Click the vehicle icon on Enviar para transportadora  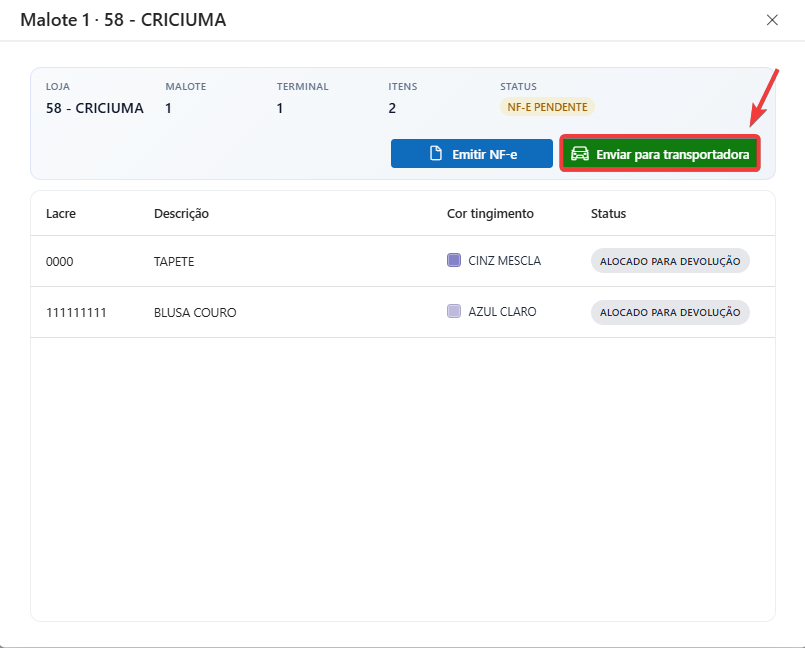[579, 154]
